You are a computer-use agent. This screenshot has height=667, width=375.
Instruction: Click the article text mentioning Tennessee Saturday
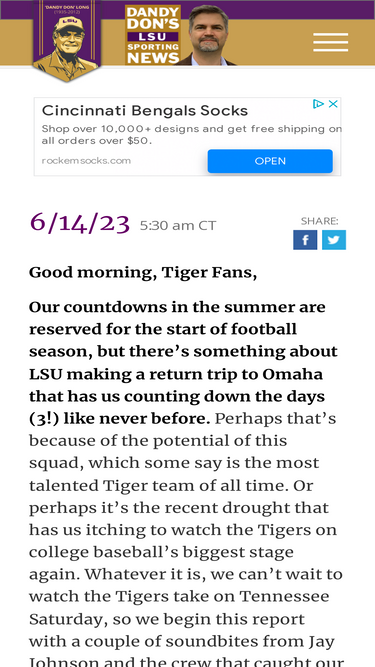(179, 607)
